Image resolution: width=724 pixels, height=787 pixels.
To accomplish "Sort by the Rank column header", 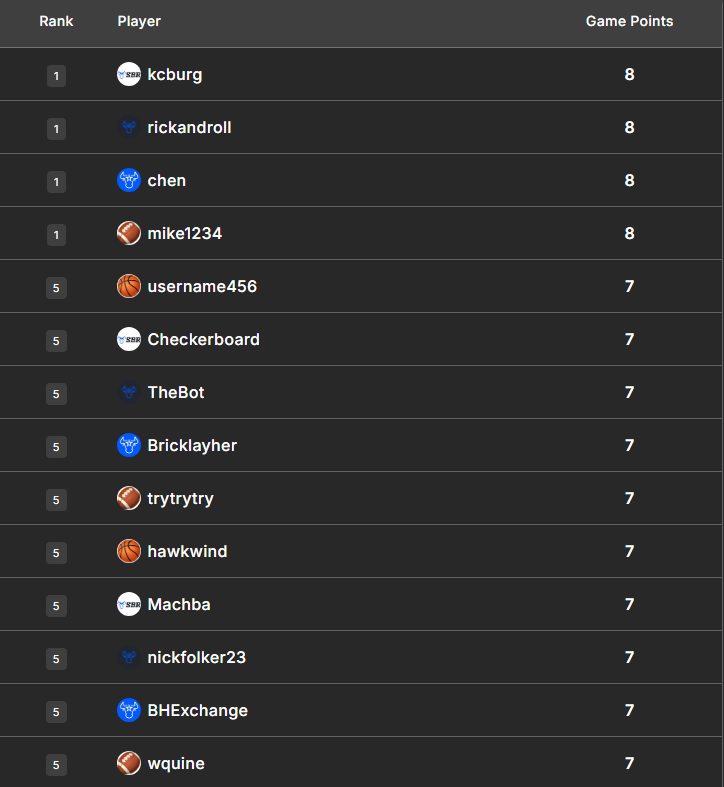I will tap(56, 21).
